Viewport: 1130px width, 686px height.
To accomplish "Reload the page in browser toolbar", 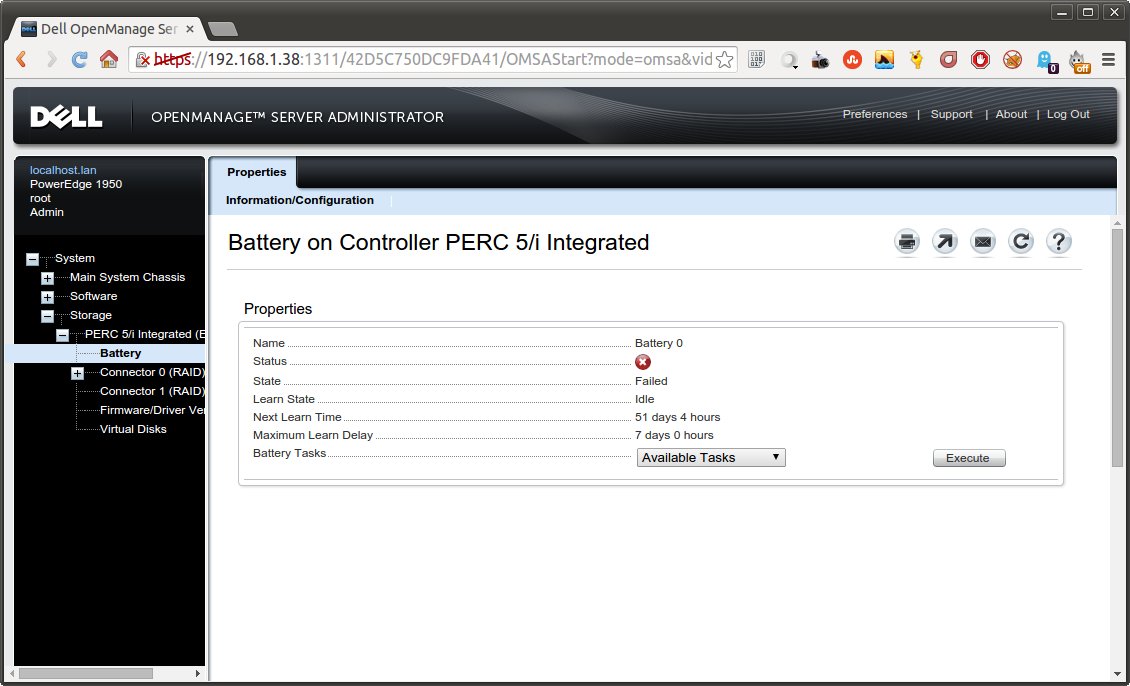I will tap(79, 60).
